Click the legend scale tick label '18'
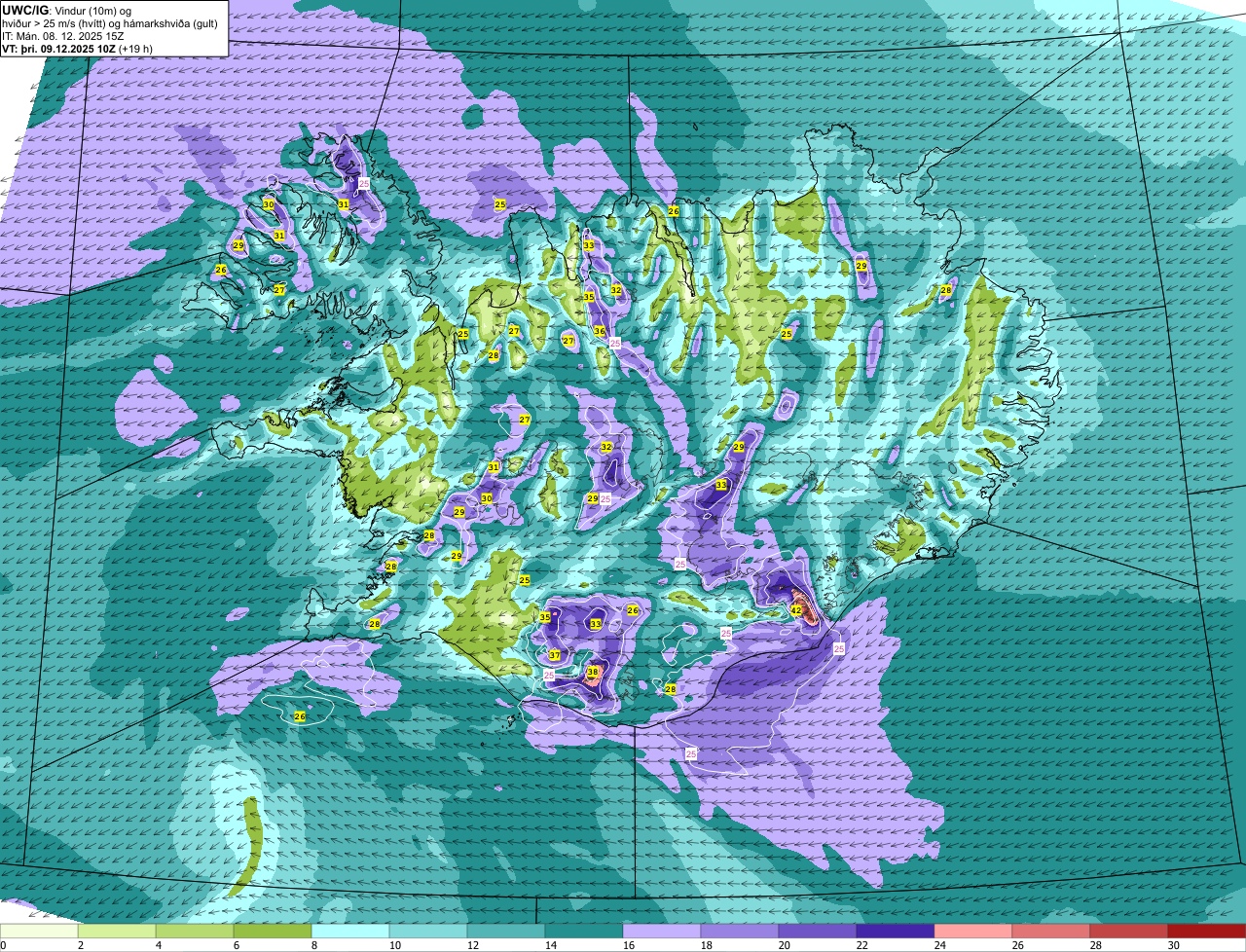Screen dimensions: 1246x952 click(706, 945)
